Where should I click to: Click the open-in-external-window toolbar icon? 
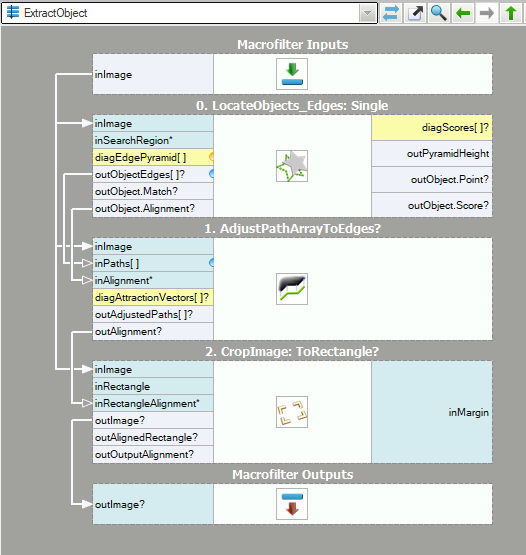tap(415, 13)
